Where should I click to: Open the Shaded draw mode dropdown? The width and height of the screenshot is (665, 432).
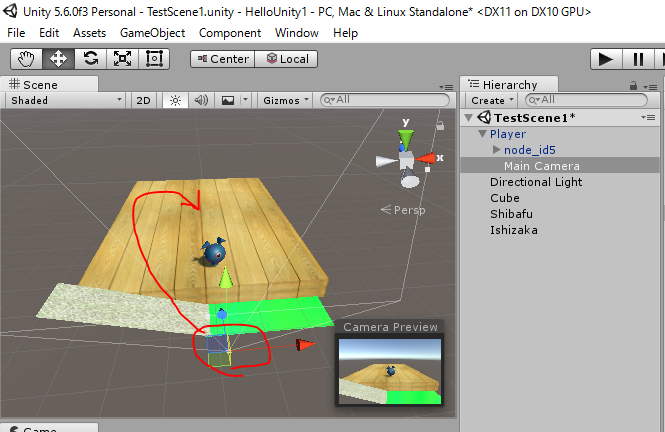tap(66, 100)
